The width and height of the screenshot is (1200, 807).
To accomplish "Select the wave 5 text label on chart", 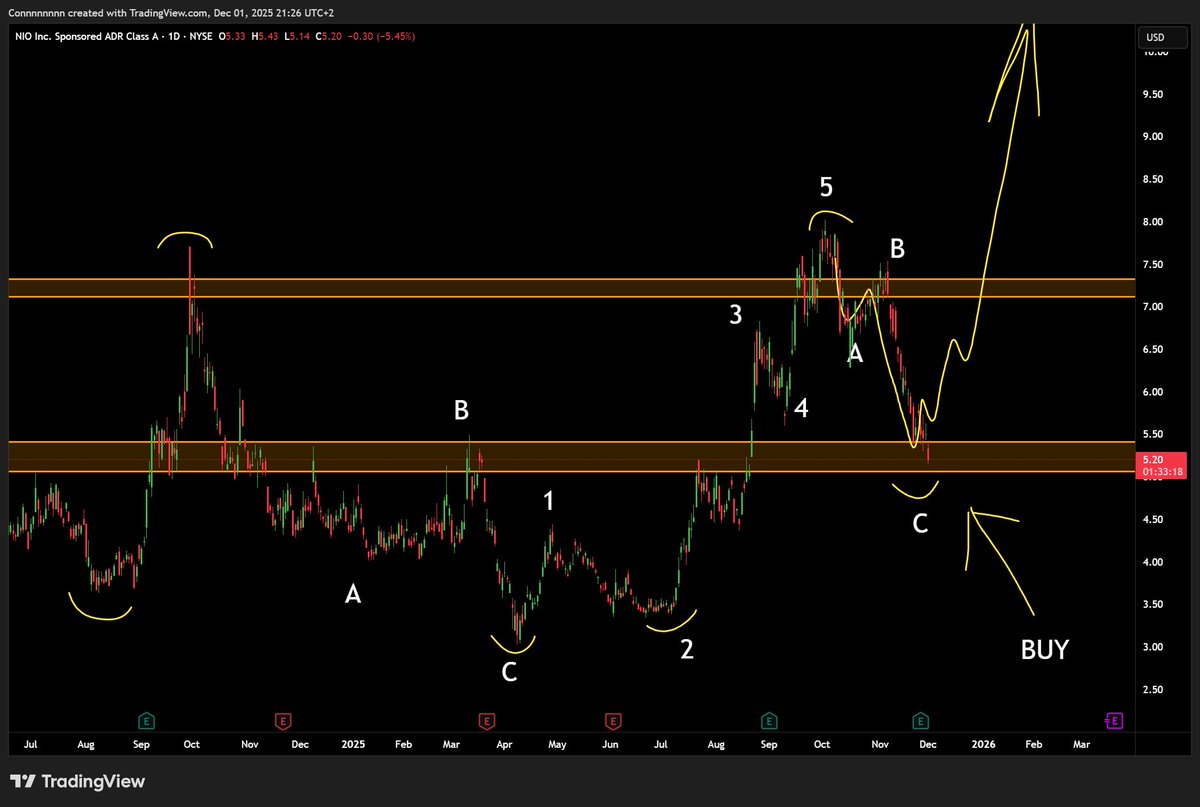I will tap(826, 187).
